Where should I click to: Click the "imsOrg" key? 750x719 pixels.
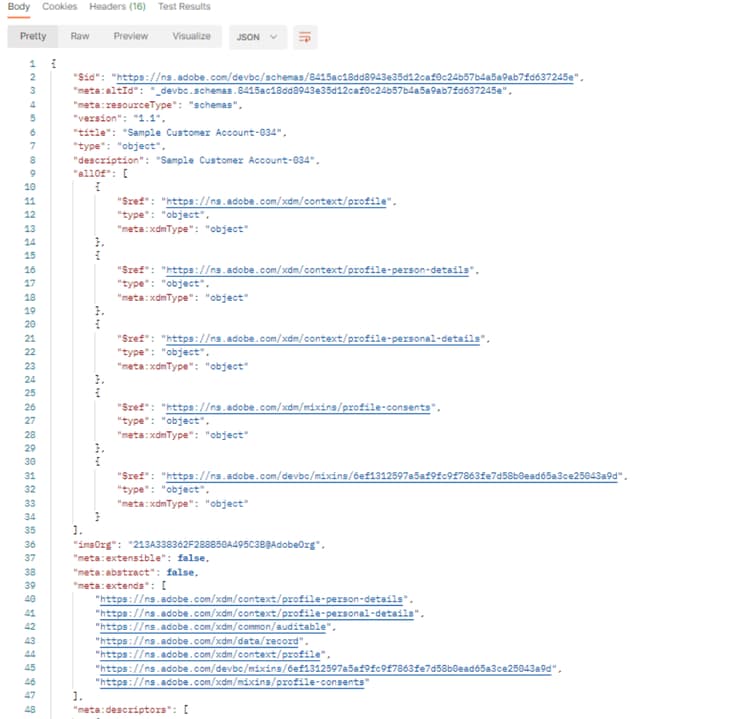click(94, 544)
